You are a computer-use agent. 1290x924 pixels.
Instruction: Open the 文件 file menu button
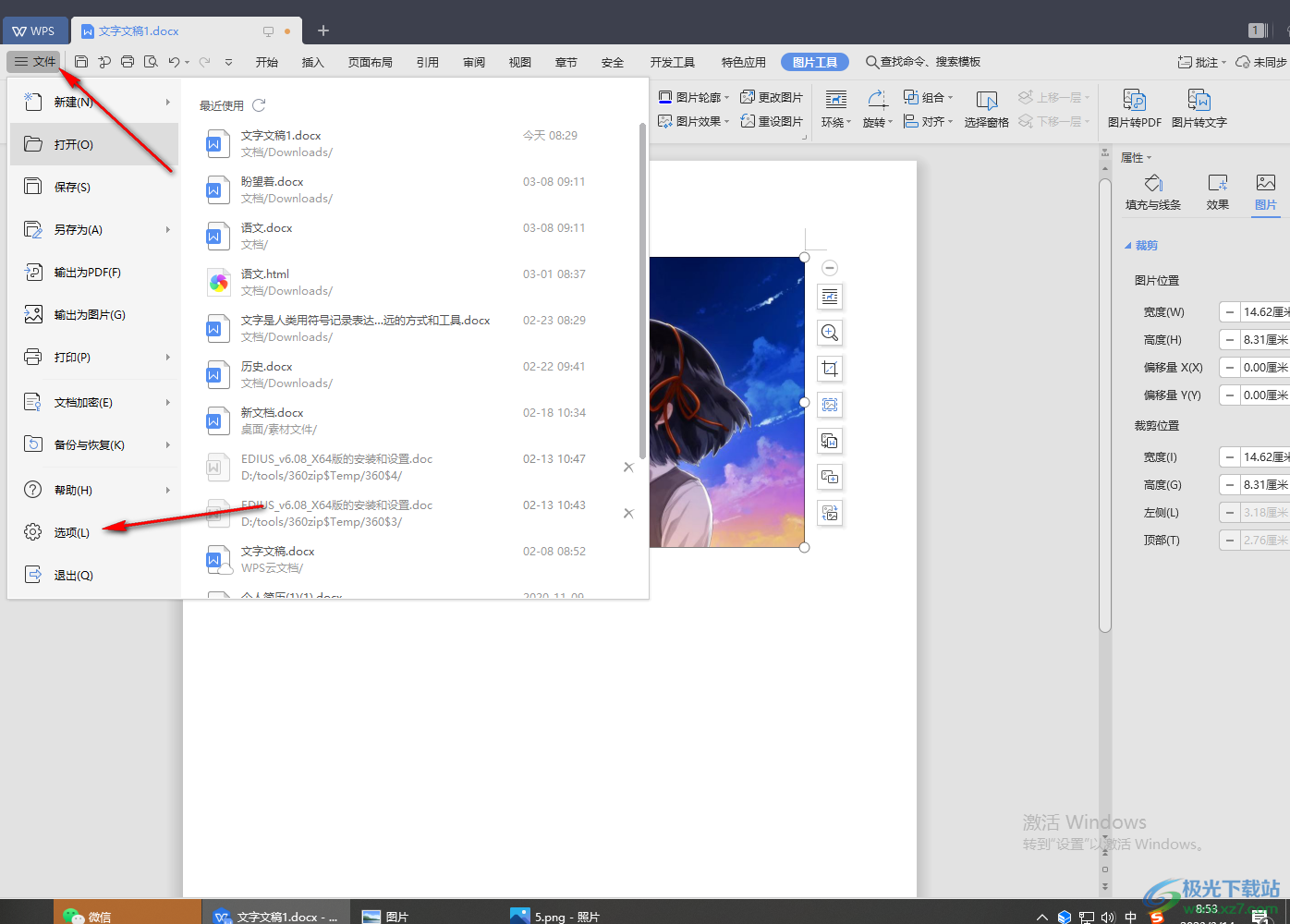(34, 62)
